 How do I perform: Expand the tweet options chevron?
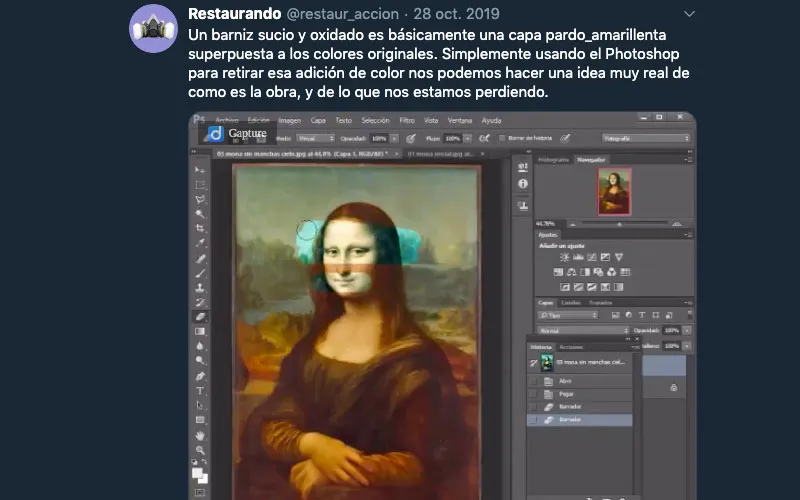click(689, 14)
